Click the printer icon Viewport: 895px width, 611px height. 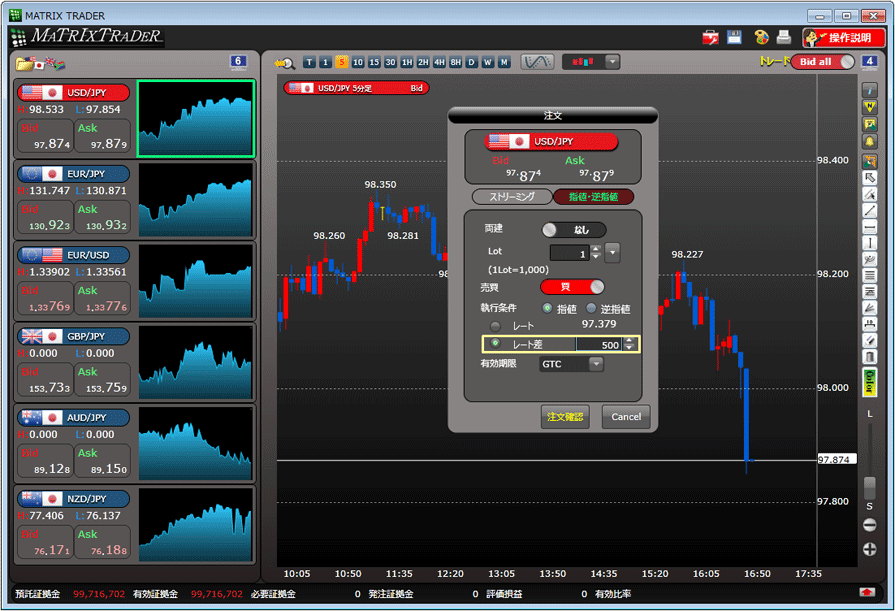click(x=784, y=37)
